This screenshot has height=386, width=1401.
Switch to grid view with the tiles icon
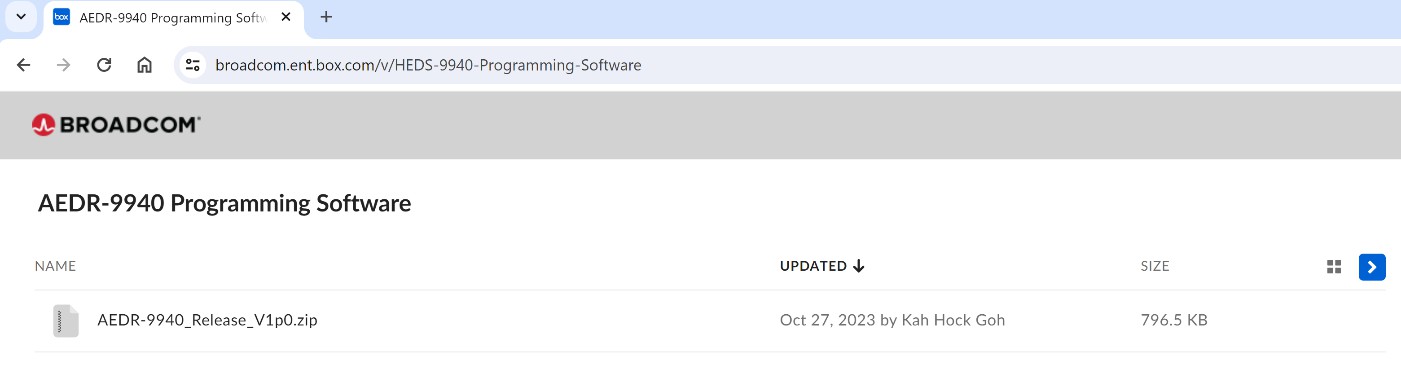(1333, 266)
